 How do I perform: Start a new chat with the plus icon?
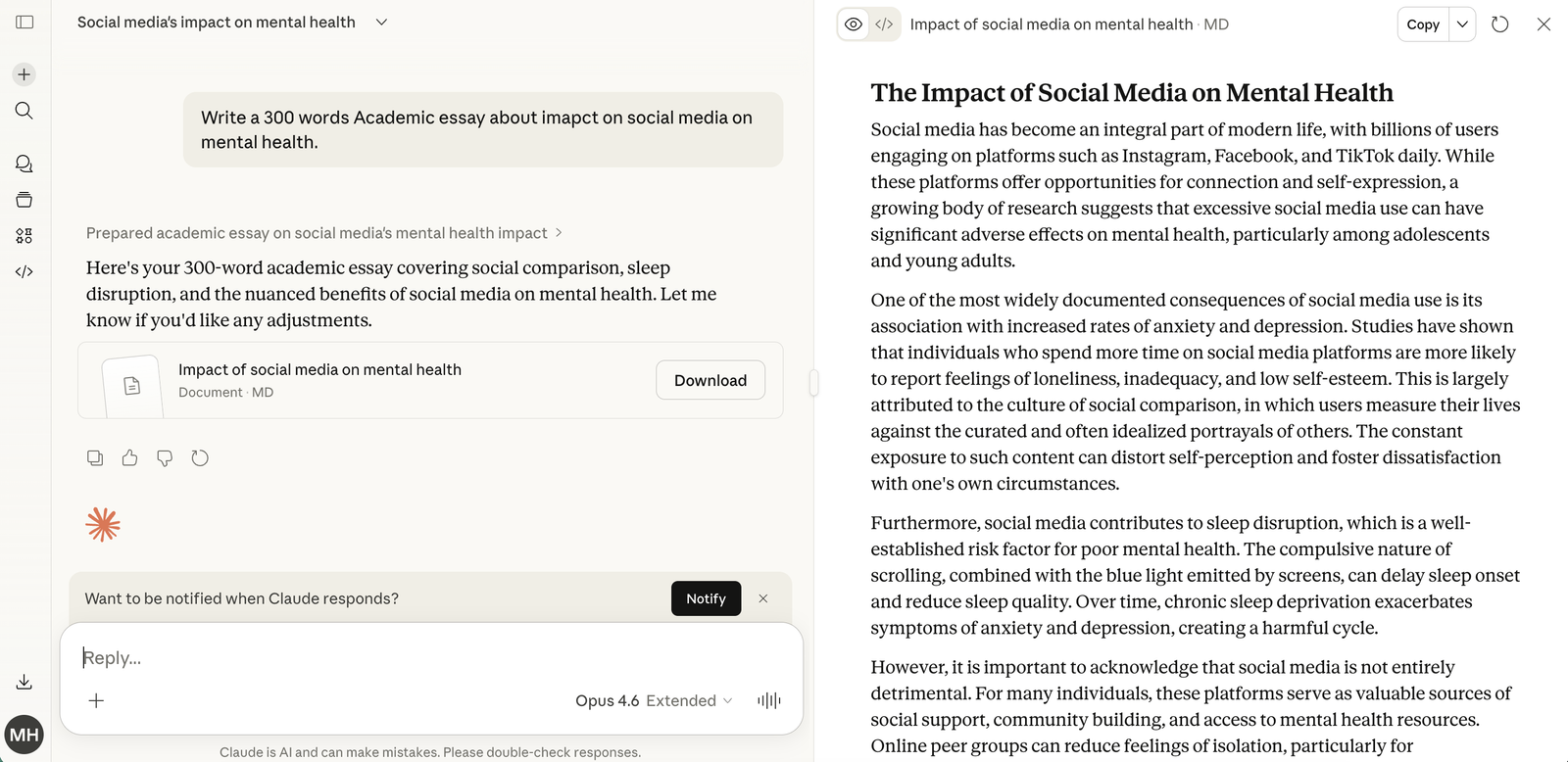pos(24,73)
